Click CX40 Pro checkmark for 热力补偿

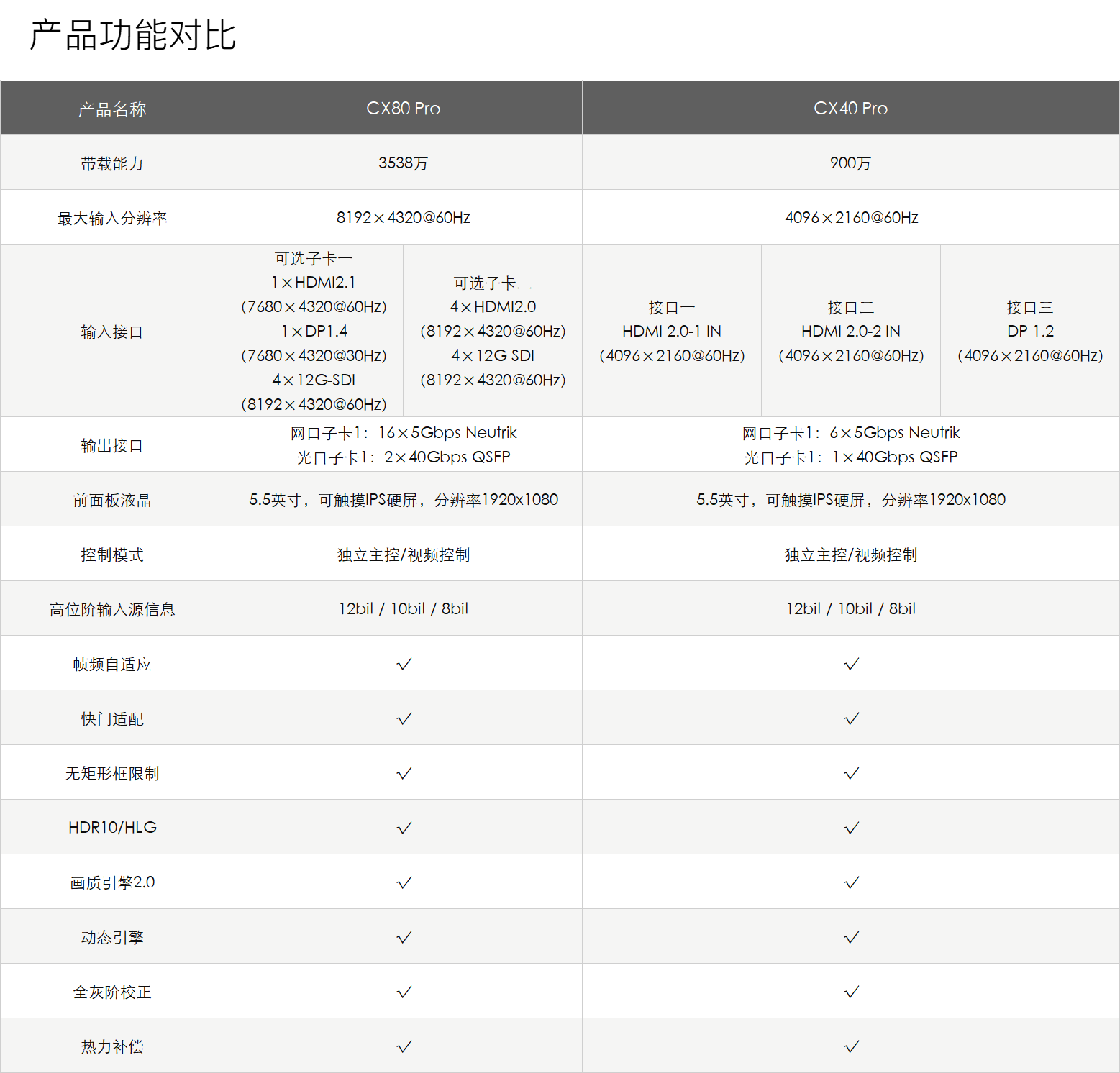tap(852, 1046)
